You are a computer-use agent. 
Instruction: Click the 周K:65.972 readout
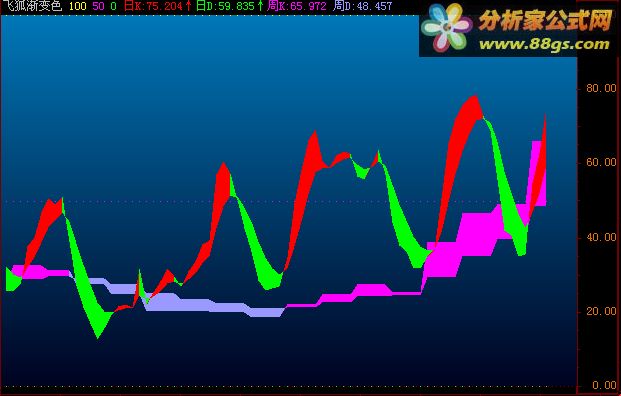(297, 6)
